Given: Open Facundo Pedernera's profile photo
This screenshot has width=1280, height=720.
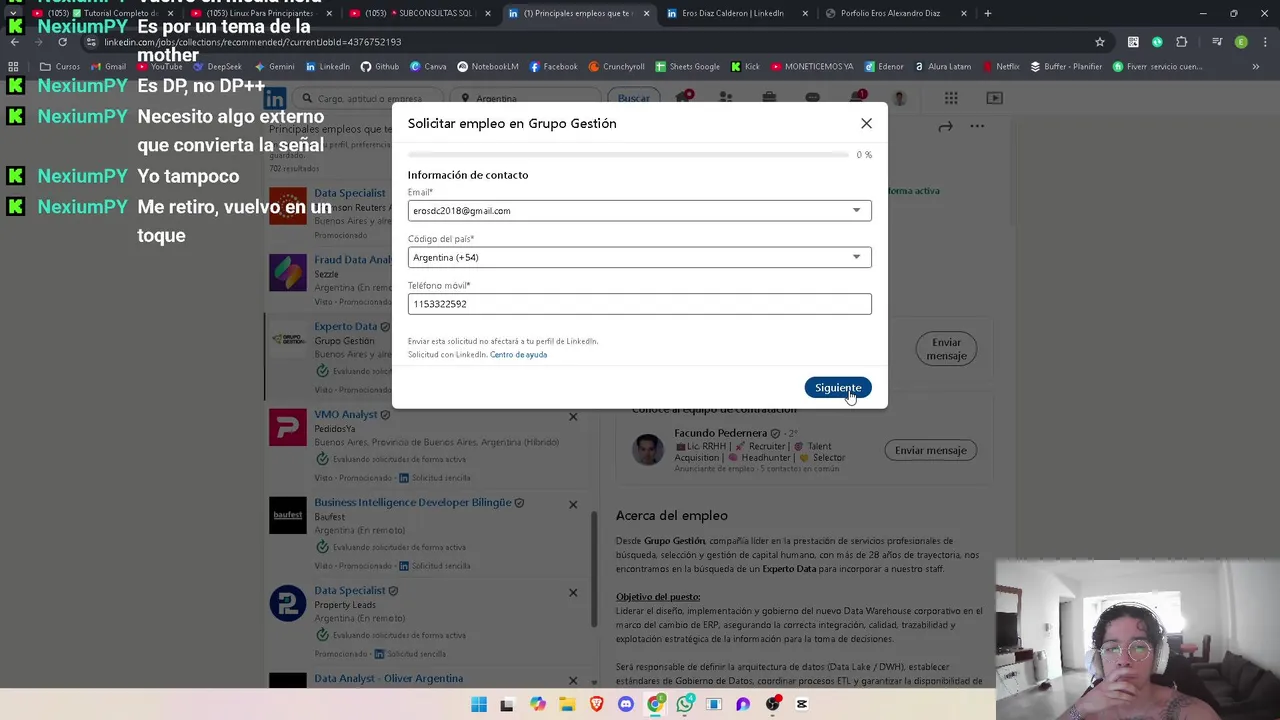Looking at the screenshot, I should pyautogui.click(x=648, y=449).
